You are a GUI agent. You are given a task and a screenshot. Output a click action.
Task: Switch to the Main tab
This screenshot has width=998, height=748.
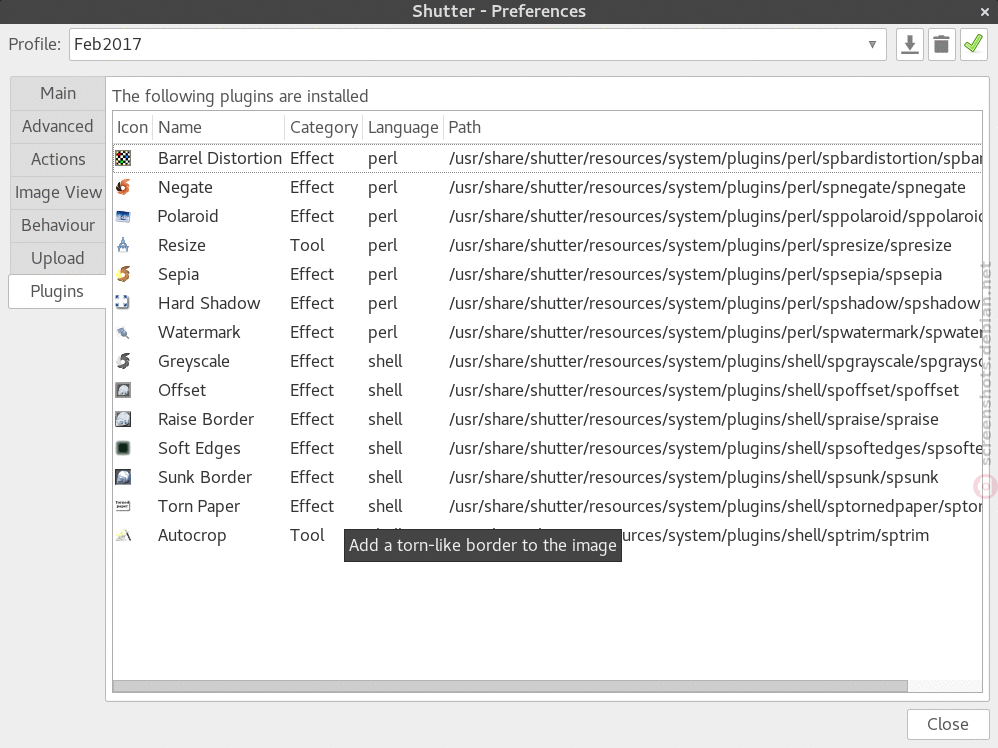click(x=58, y=94)
